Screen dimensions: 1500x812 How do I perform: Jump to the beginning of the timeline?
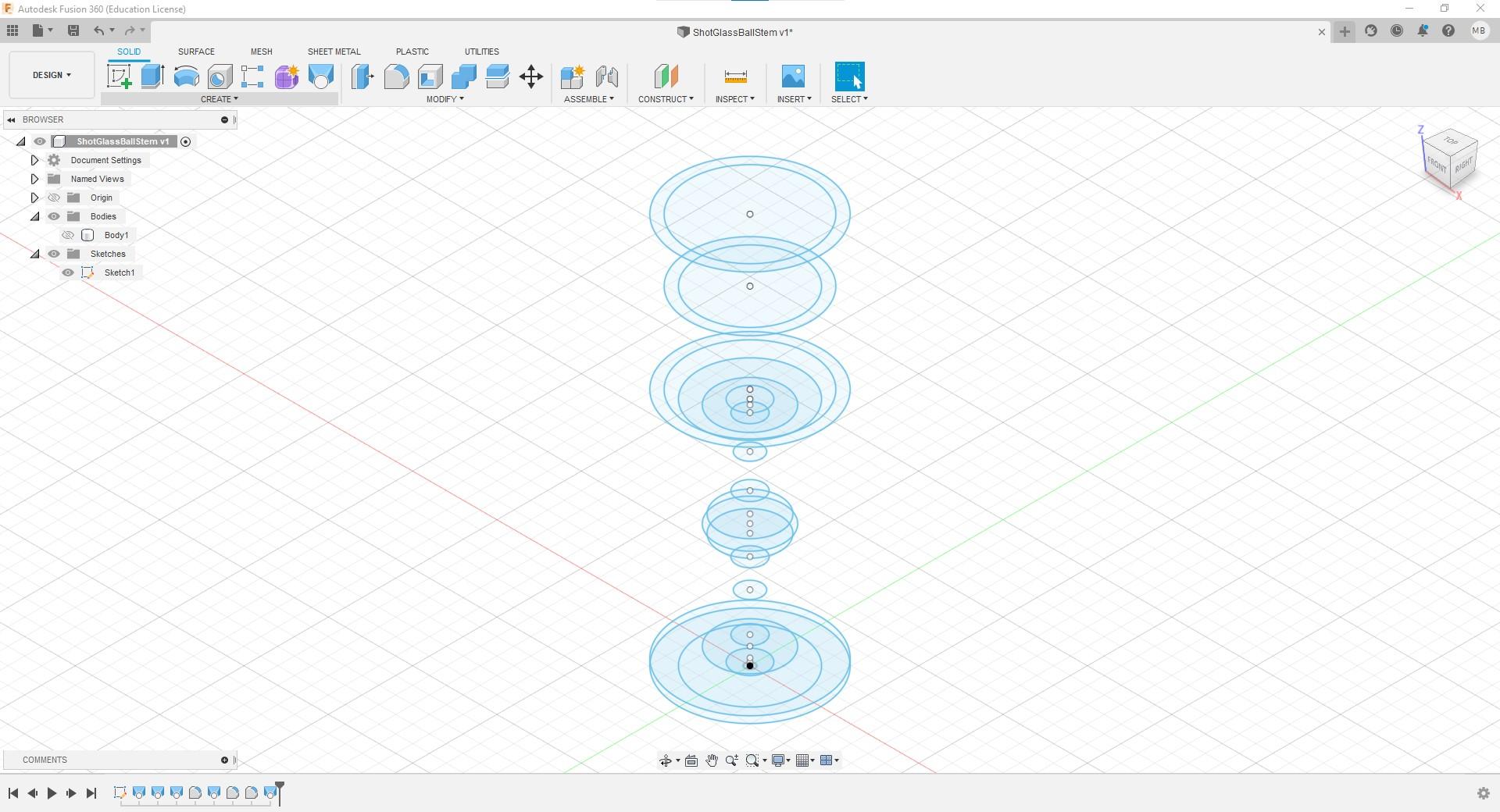click(13, 793)
